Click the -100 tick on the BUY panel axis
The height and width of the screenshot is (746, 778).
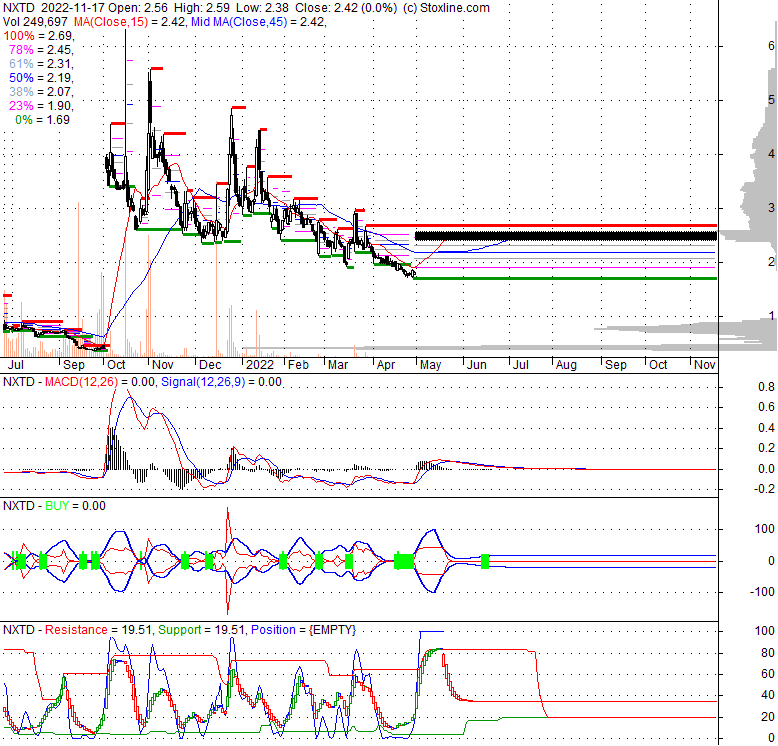(762, 592)
